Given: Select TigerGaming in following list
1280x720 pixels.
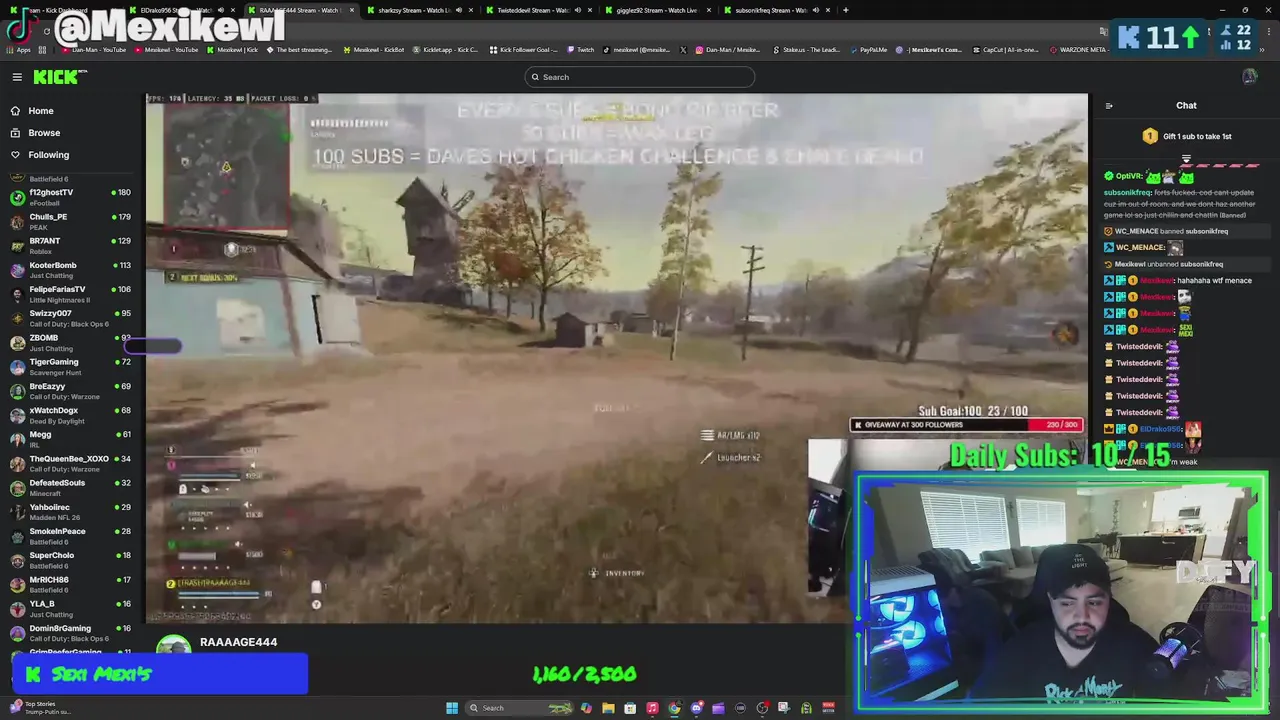Looking at the screenshot, I should coord(72,366).
